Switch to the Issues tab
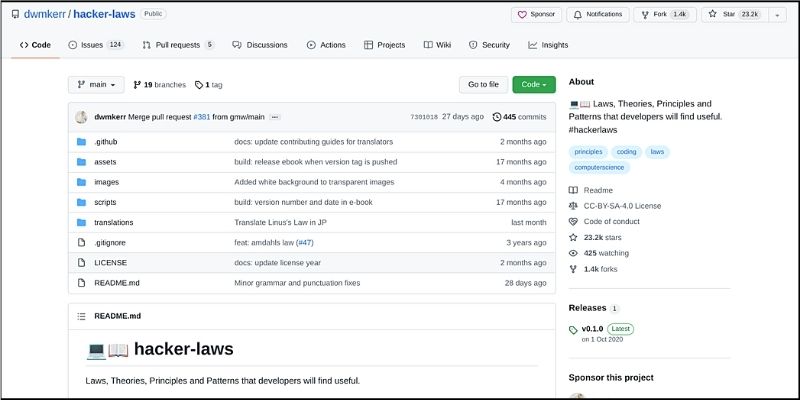Image resolution: width=800 pixels, height=400 pixels. [x=95, y=45]
